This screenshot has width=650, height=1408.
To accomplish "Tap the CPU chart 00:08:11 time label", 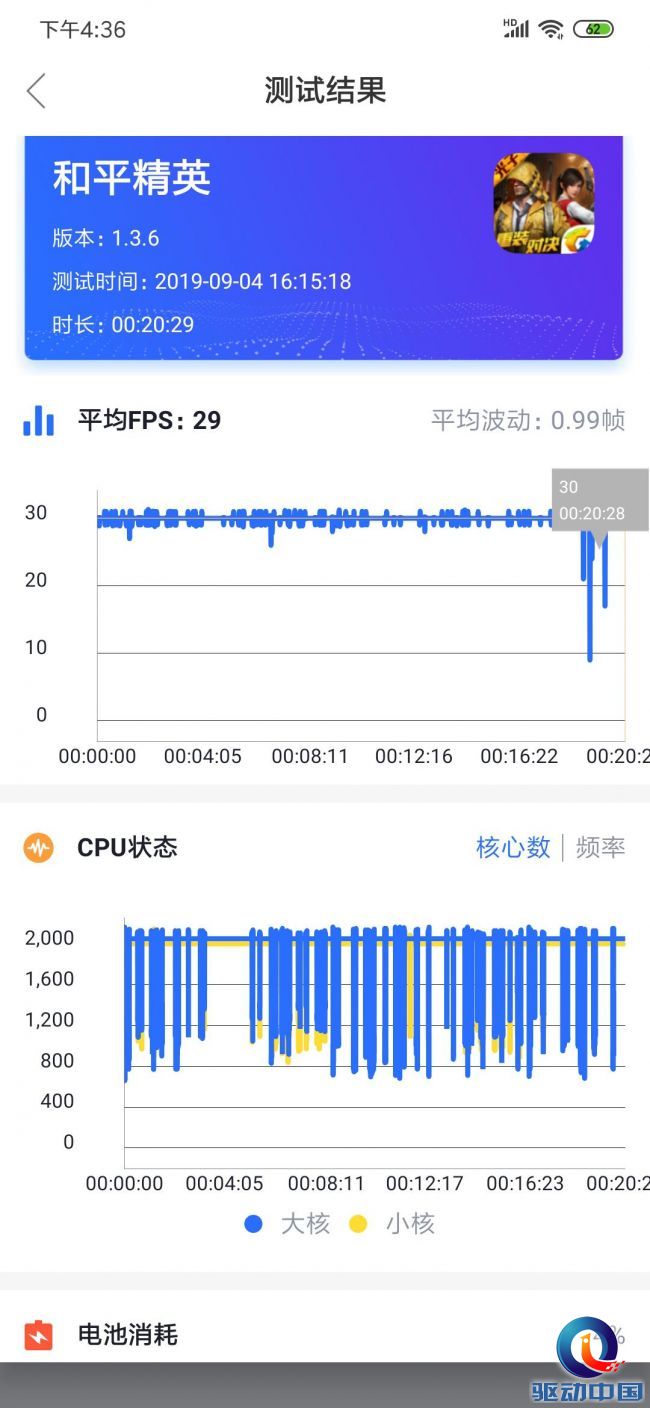I will pos(326,1183).
